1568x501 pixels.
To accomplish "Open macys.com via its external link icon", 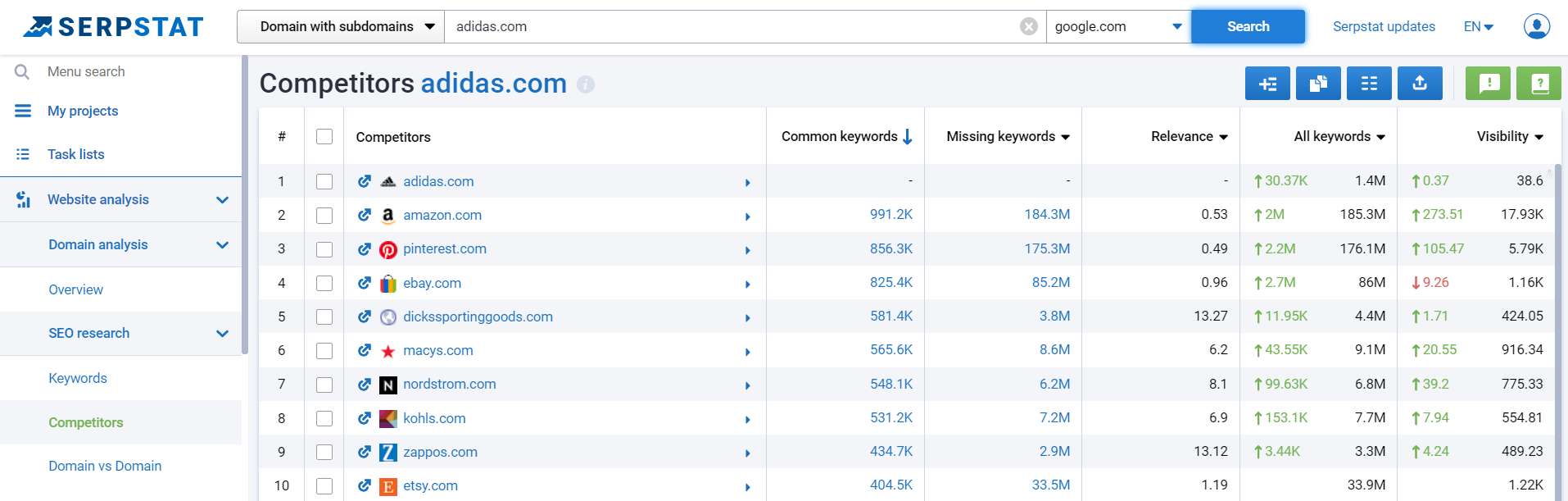I will [x=365, y=350].
